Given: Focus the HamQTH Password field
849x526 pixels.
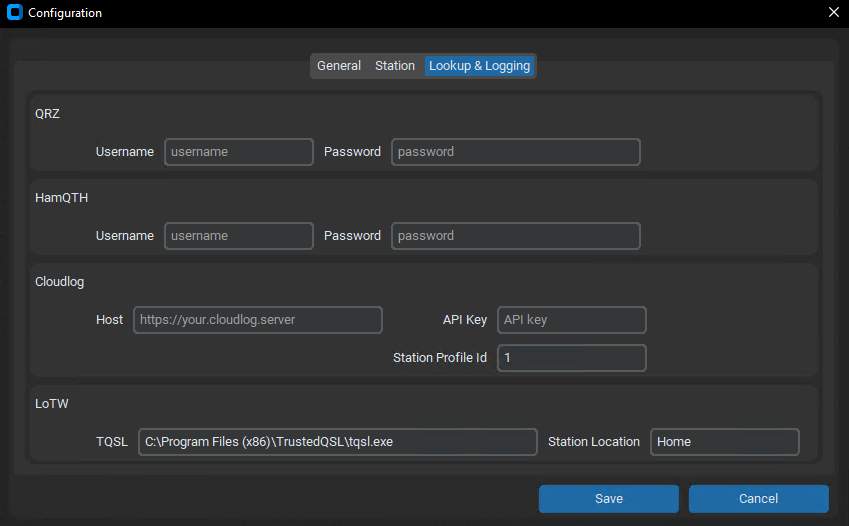Looking at the screenshot, I should coord(515,236).
